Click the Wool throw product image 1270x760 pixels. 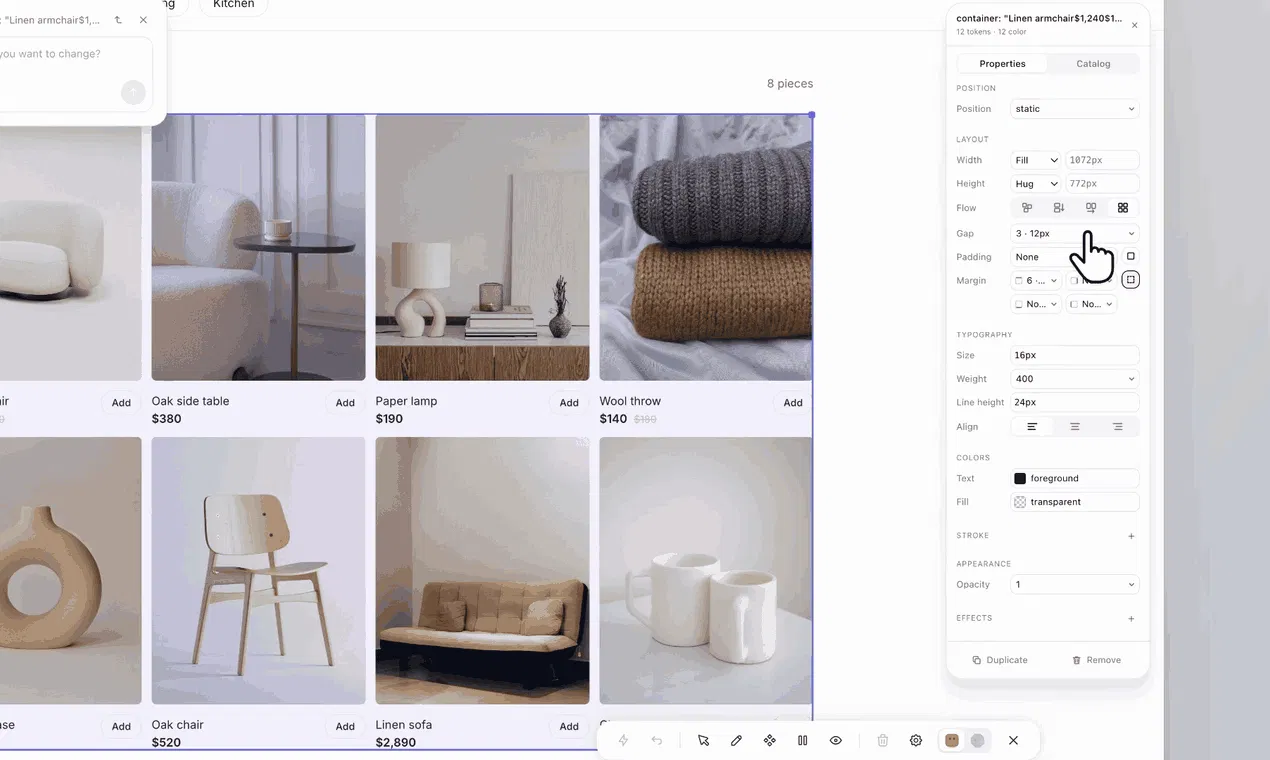coord(706,248)
